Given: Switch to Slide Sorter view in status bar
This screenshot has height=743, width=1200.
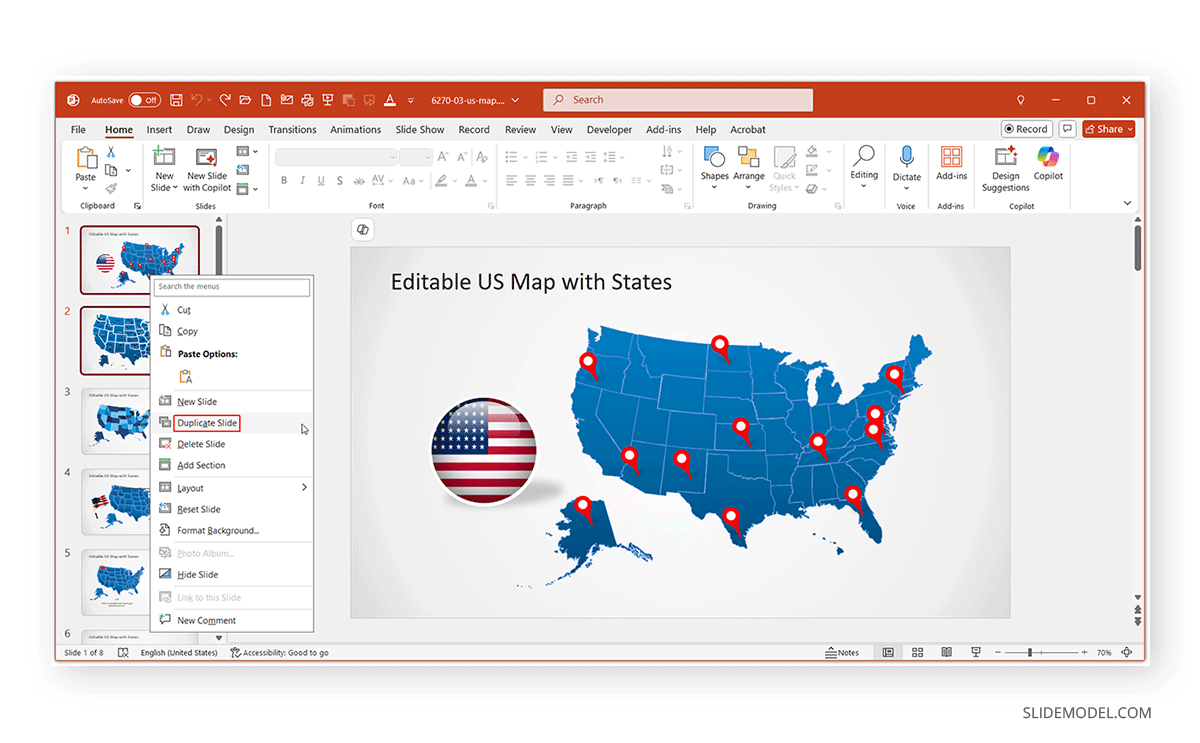Looking at the screenshot, I should 917,653.
